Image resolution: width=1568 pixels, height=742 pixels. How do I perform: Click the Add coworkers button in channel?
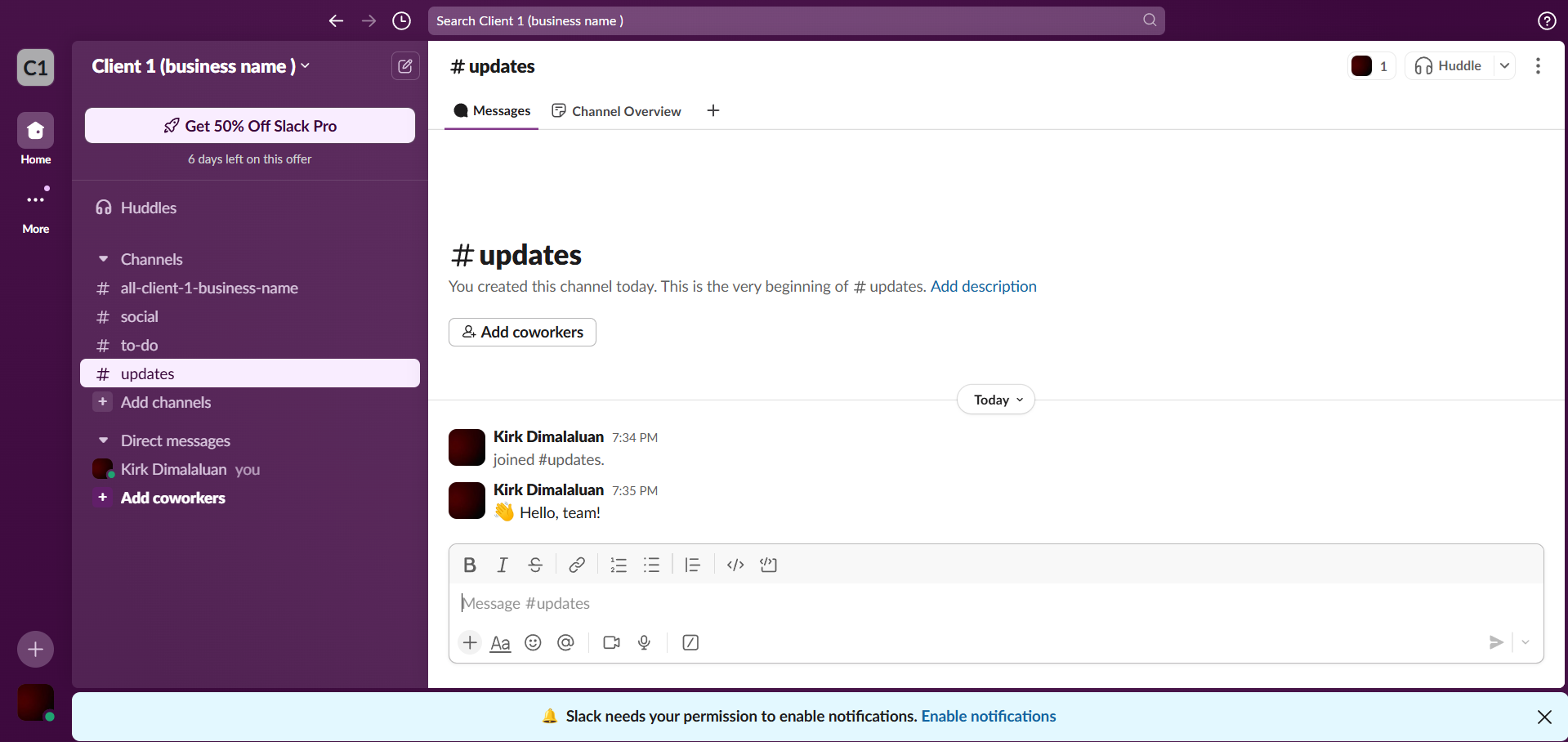pos(522,332)
